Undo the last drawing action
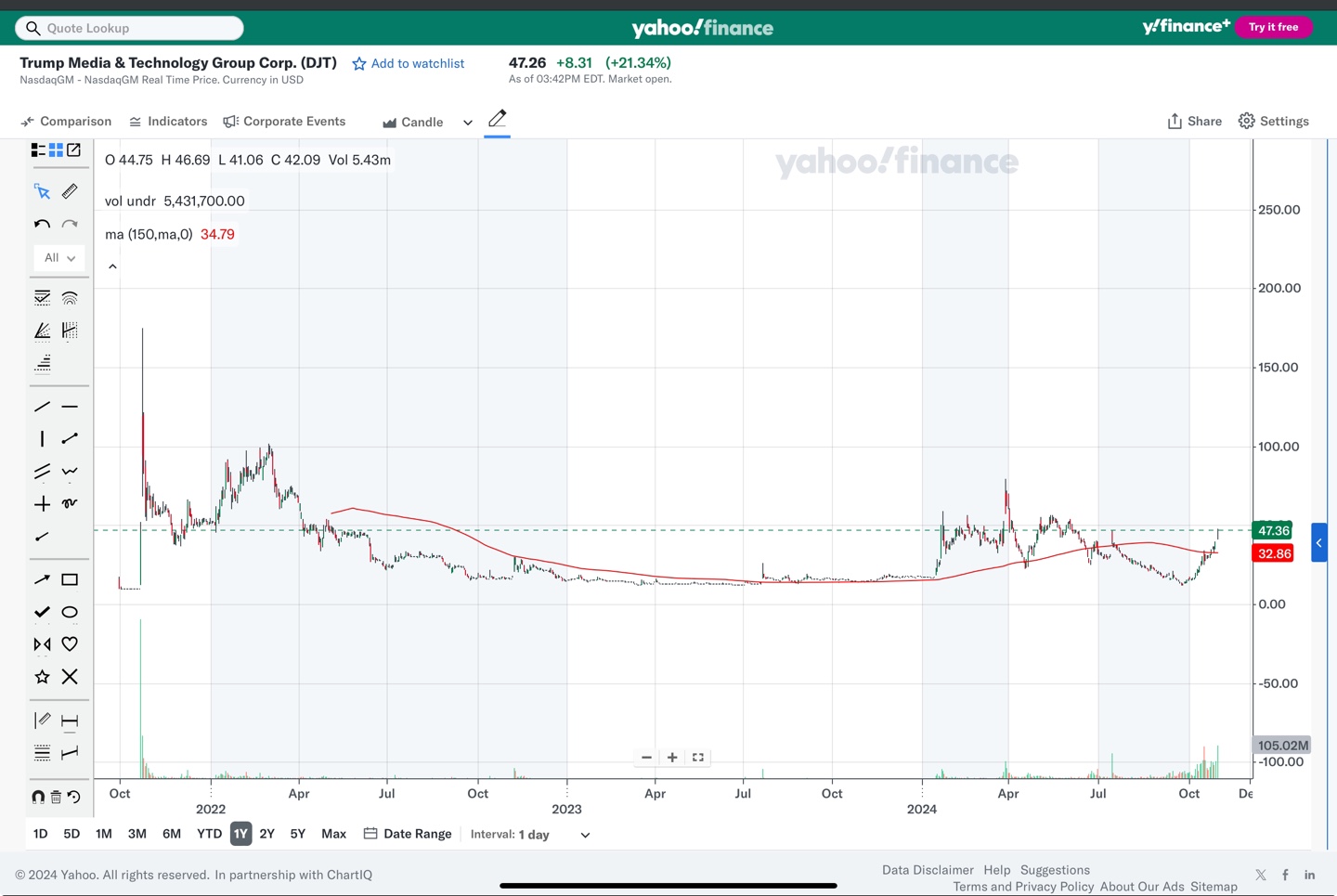The width and height of the screenshot is (1337, 896). [x=42, y=224]
